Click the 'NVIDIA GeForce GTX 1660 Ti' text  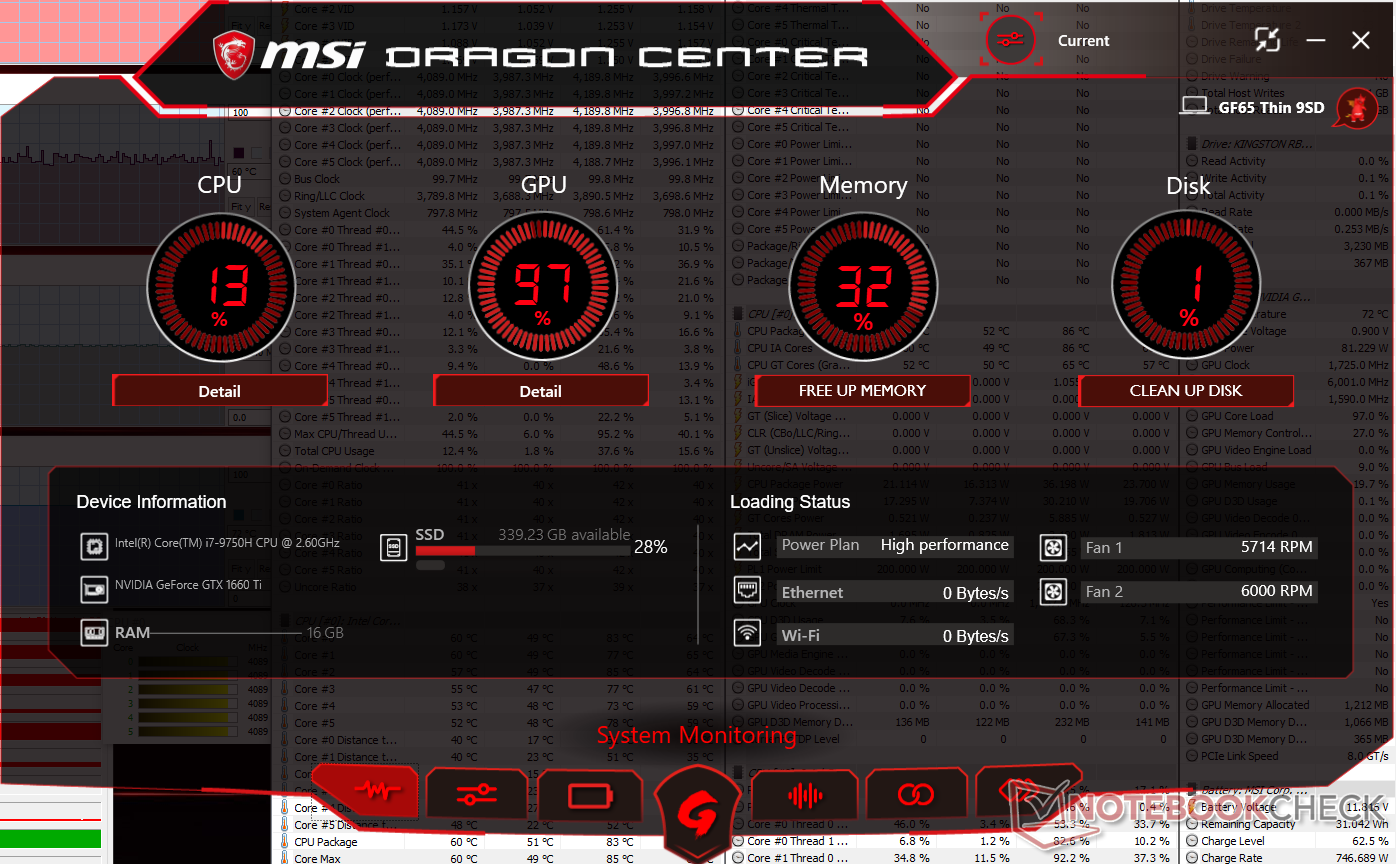coord(188,585)
